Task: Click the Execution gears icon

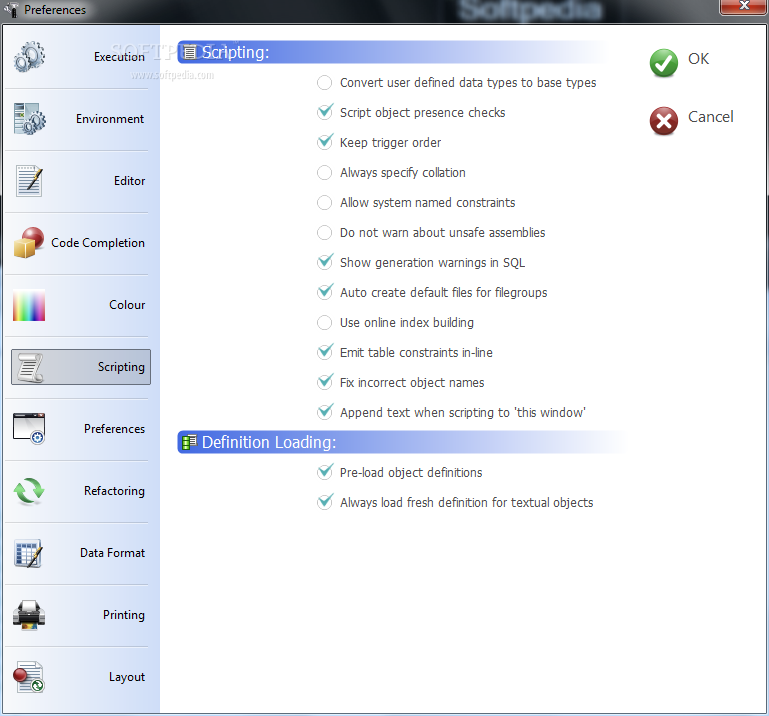Action: coord(29,57)
